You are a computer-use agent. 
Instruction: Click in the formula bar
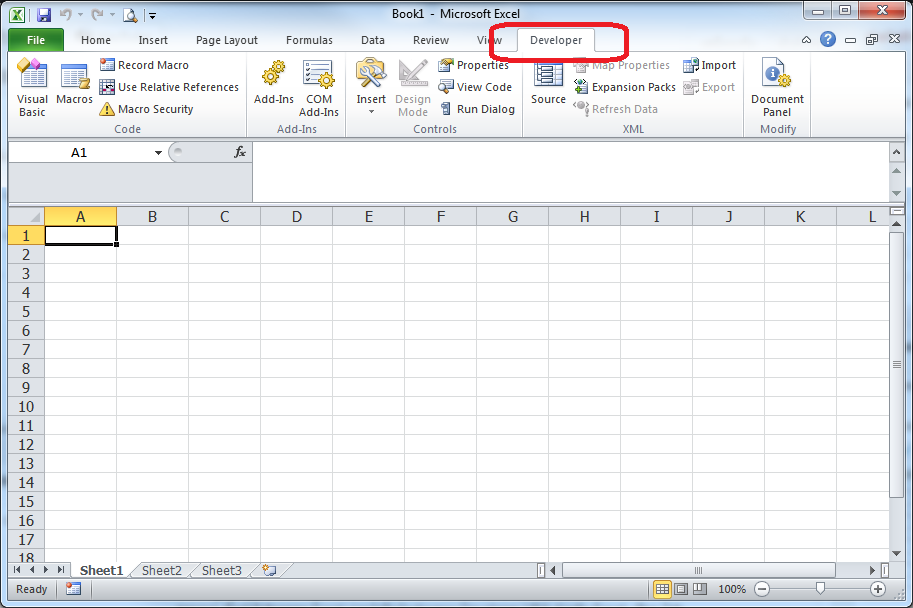(x=571, y=172)
